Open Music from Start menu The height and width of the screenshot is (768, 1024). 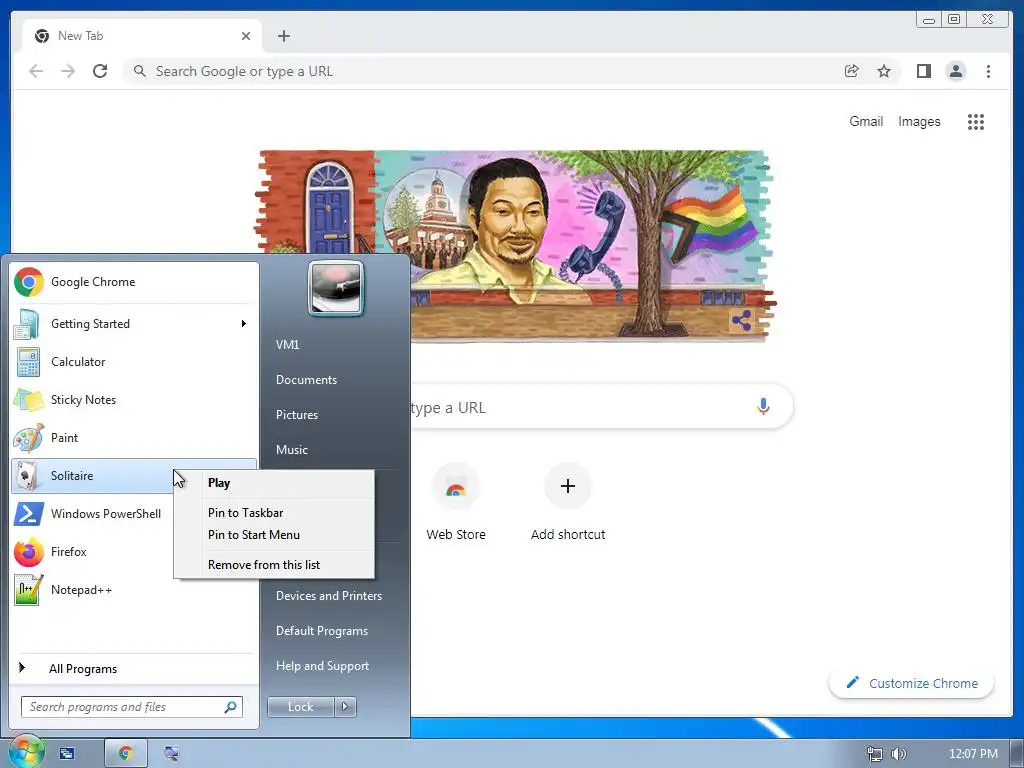(x=291, y=450)
